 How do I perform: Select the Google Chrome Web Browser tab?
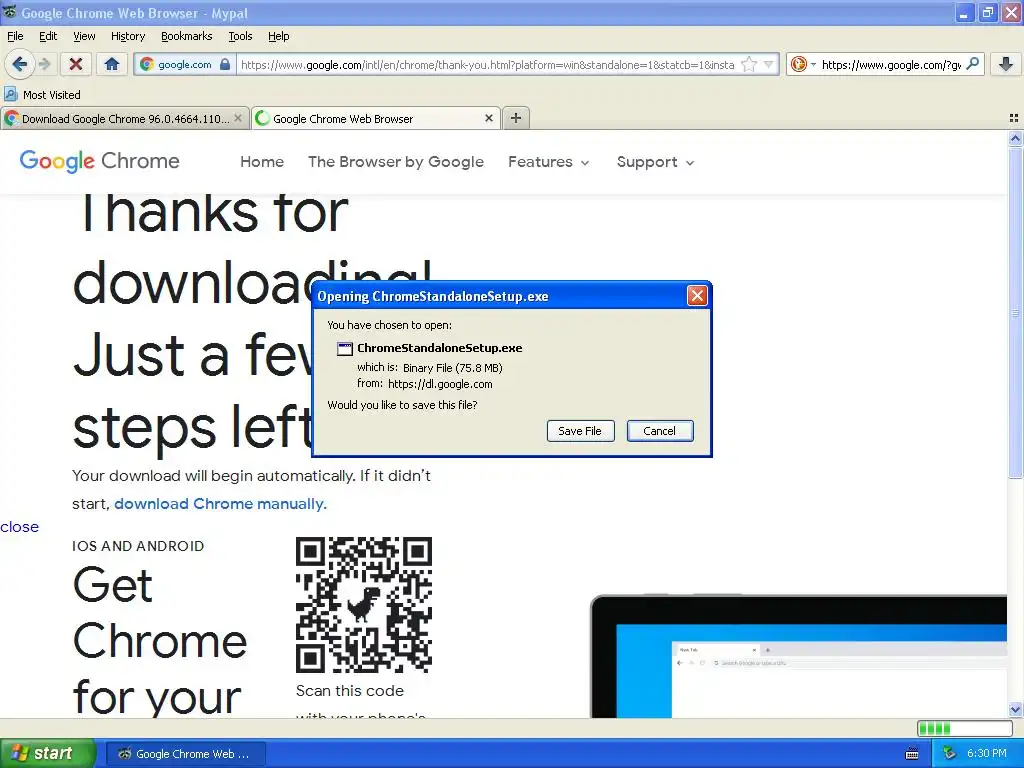click(376, 119)
